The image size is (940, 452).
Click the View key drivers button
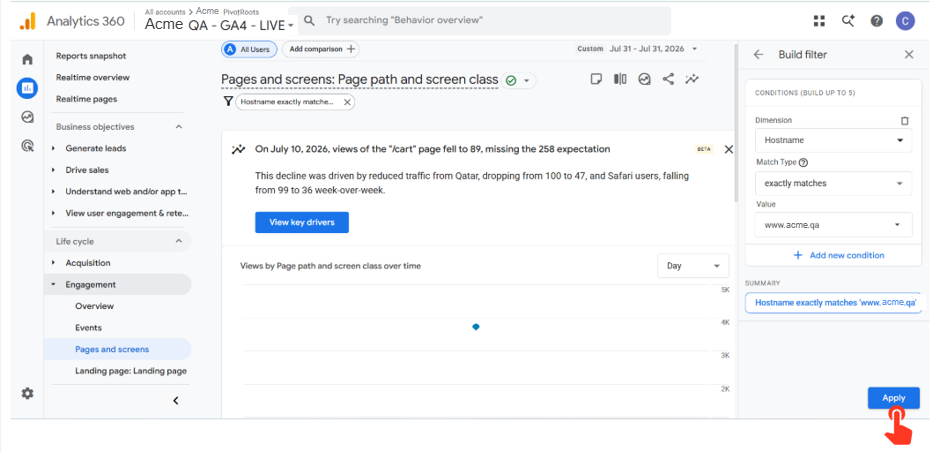tap(302, 222)
